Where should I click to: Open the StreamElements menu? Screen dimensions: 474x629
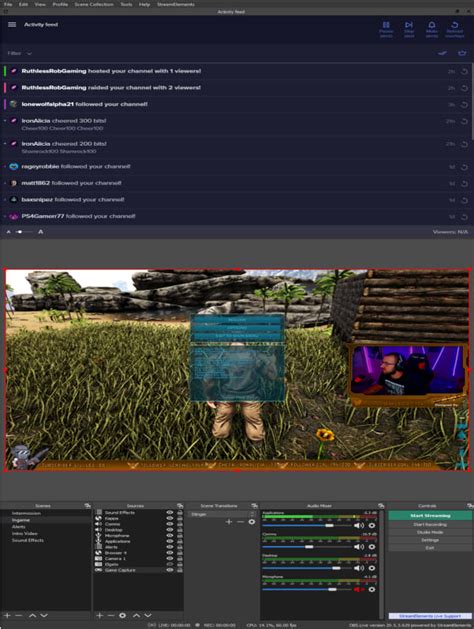[x=176, y=4]
